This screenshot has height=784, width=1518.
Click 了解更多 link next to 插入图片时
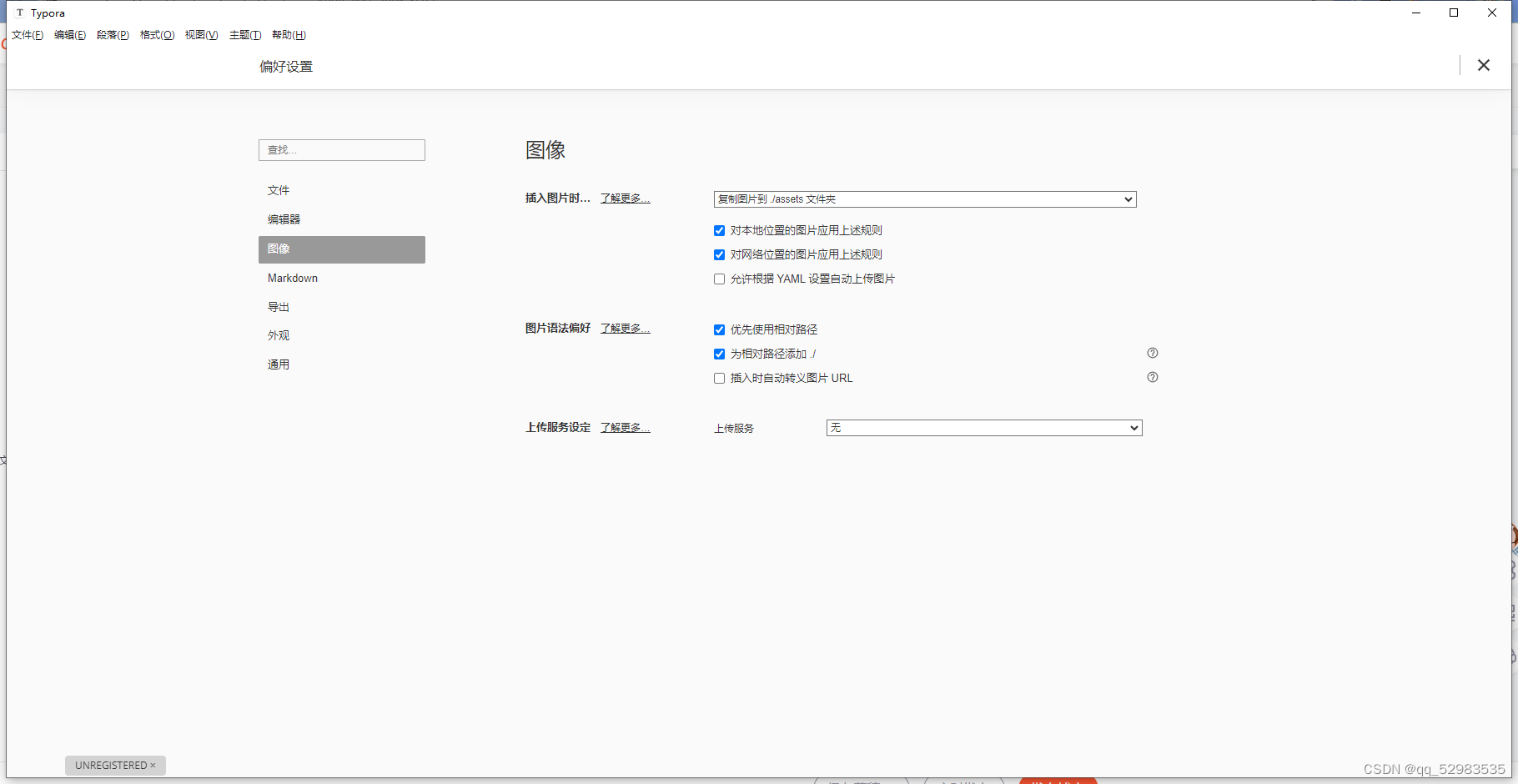[625, 199]
